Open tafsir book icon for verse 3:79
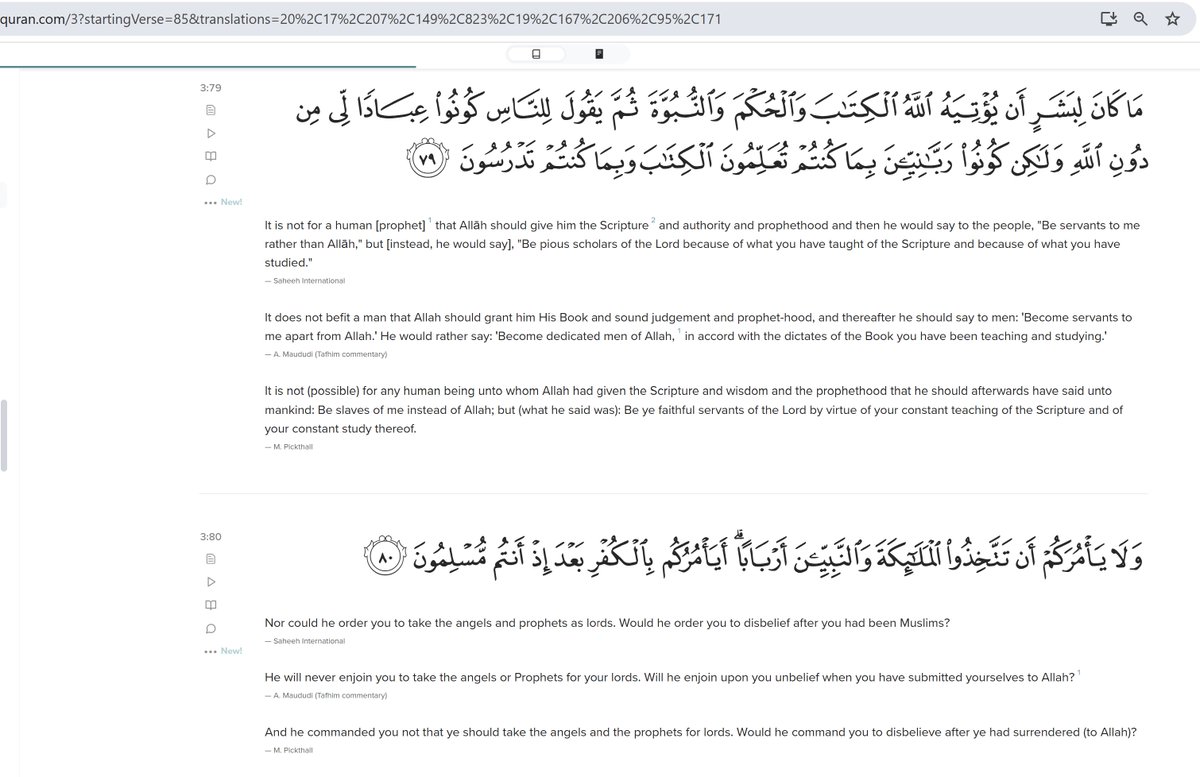 pyautogui.click(x=210, y=156)
